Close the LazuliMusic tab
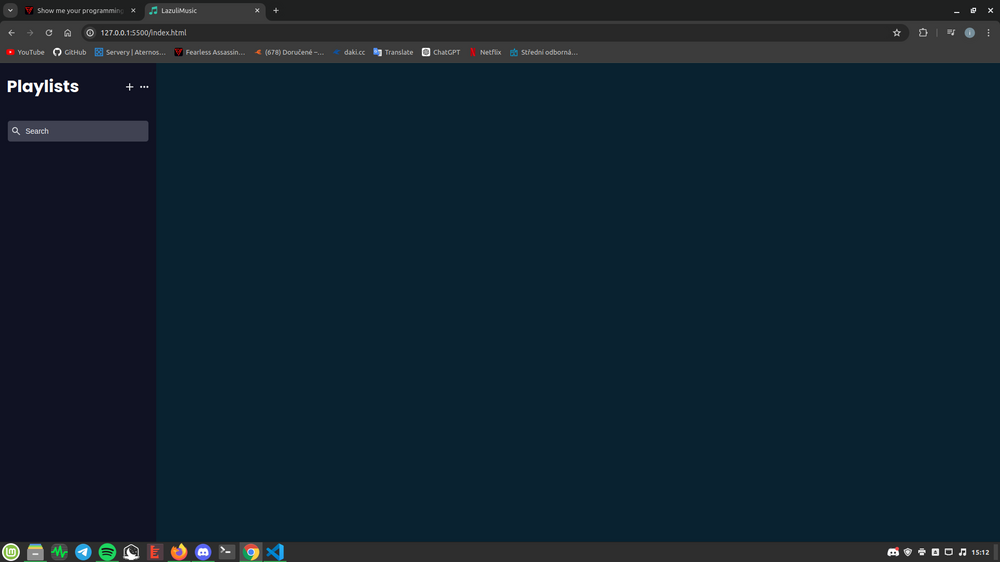1000x562 pixels. tap(257, 11)
